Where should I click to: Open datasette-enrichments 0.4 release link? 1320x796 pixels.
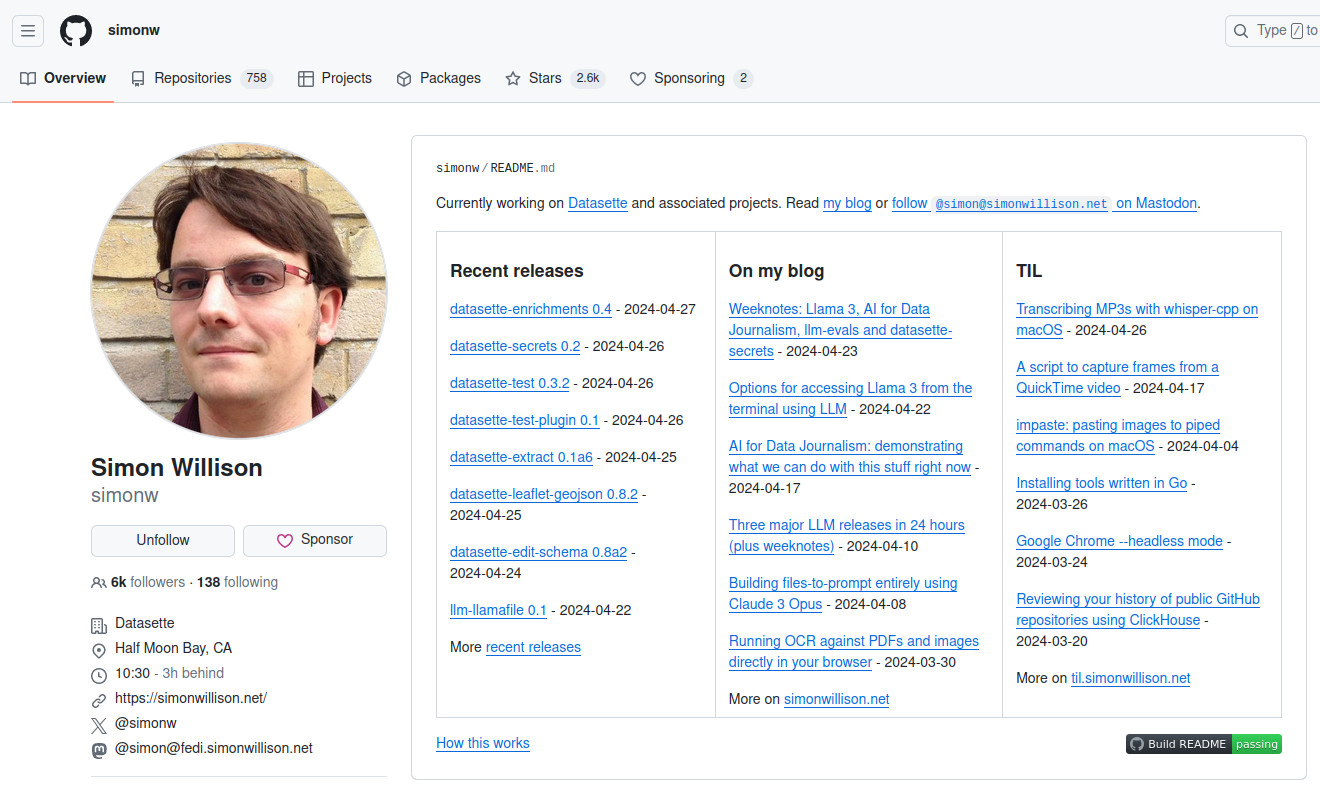(x=531, y=309)
